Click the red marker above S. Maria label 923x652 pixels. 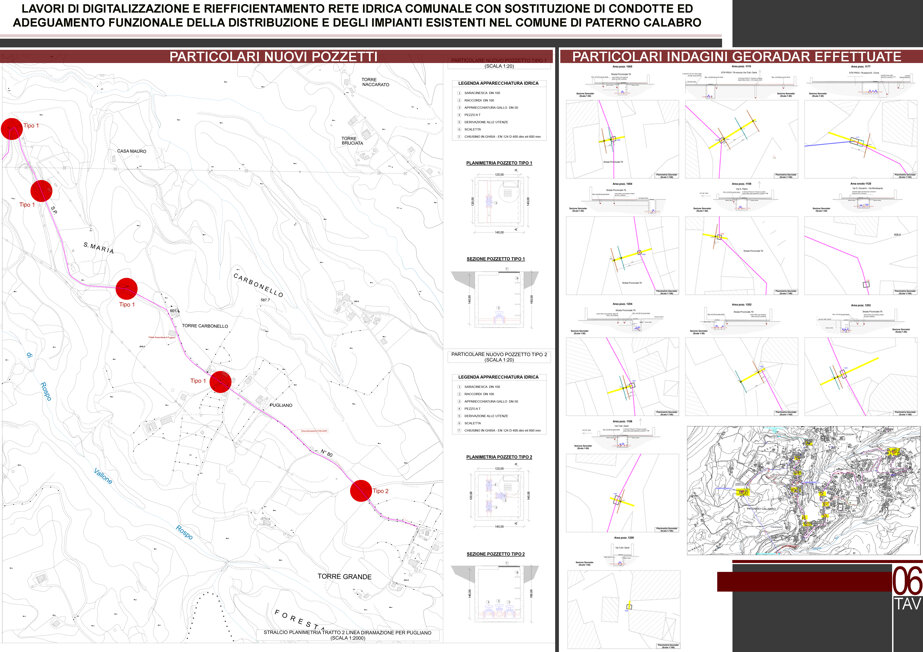pyautogui.click(x=41, y=191)
